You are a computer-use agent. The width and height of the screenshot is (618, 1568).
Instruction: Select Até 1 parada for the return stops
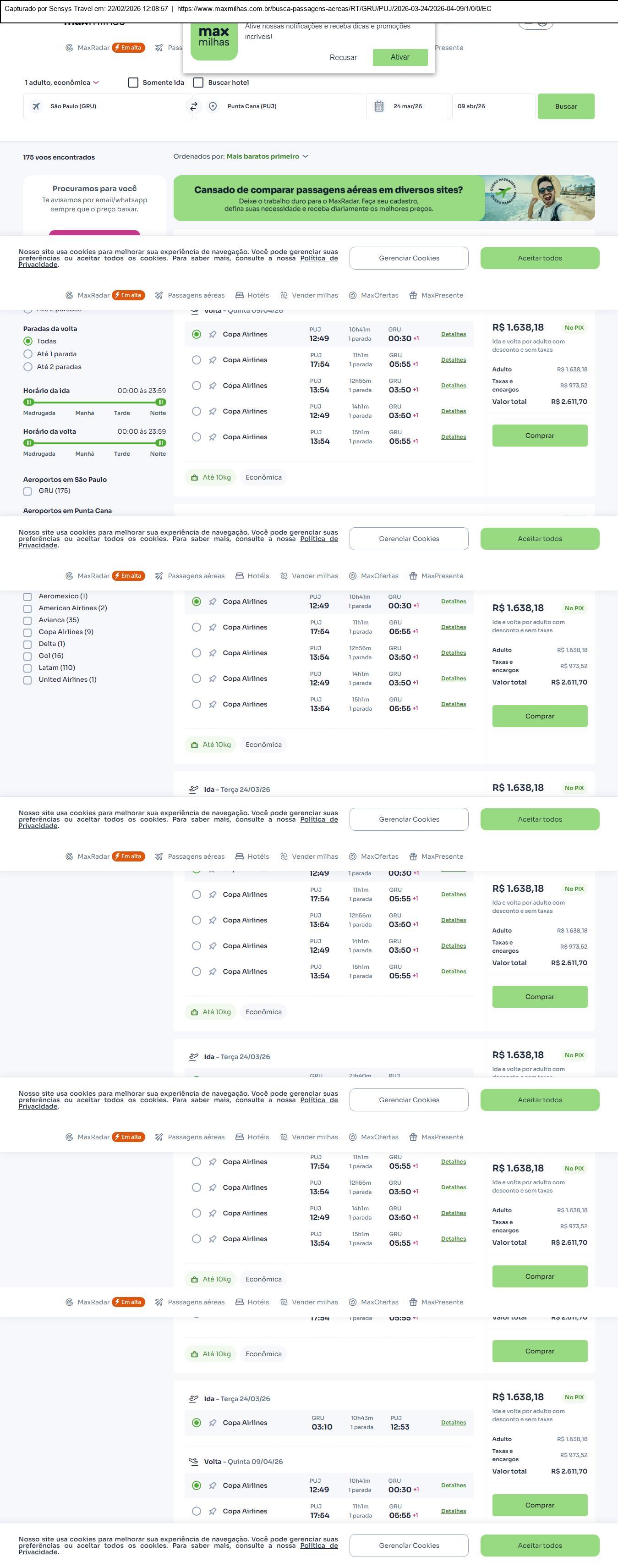(28, 354)
